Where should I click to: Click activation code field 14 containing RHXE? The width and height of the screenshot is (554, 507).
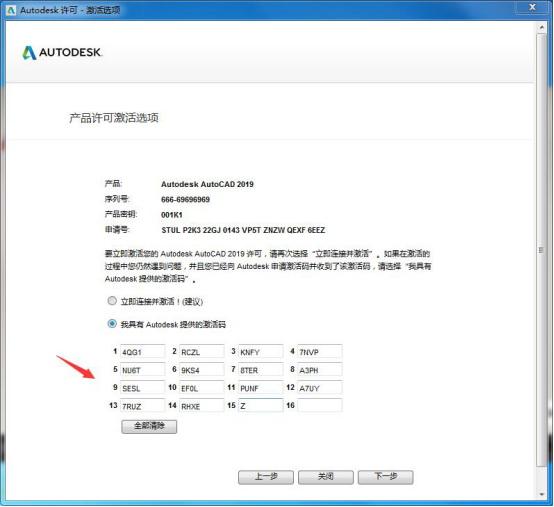point(202,406)
